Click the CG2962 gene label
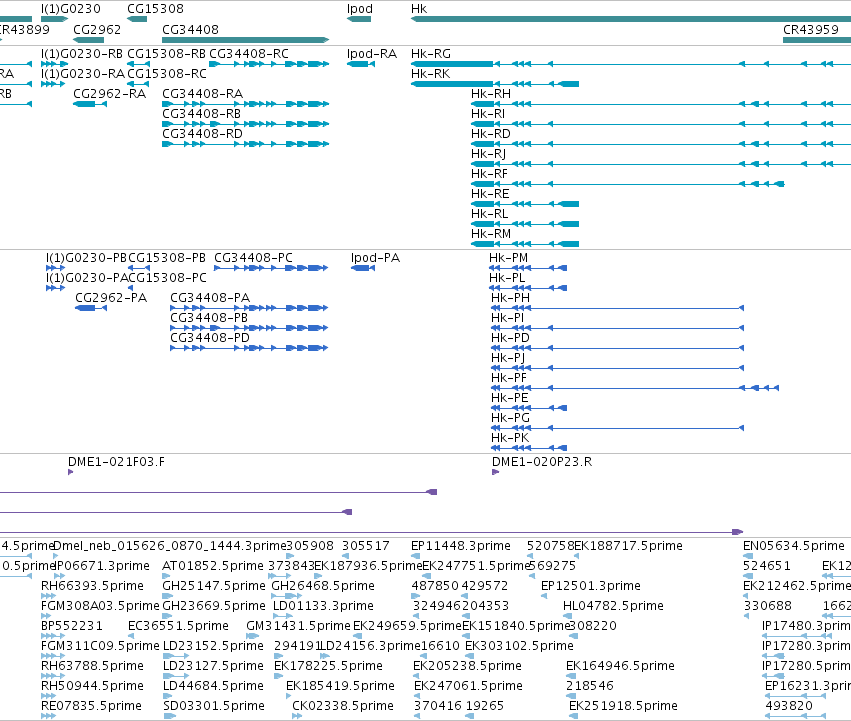 click(97, 29)
